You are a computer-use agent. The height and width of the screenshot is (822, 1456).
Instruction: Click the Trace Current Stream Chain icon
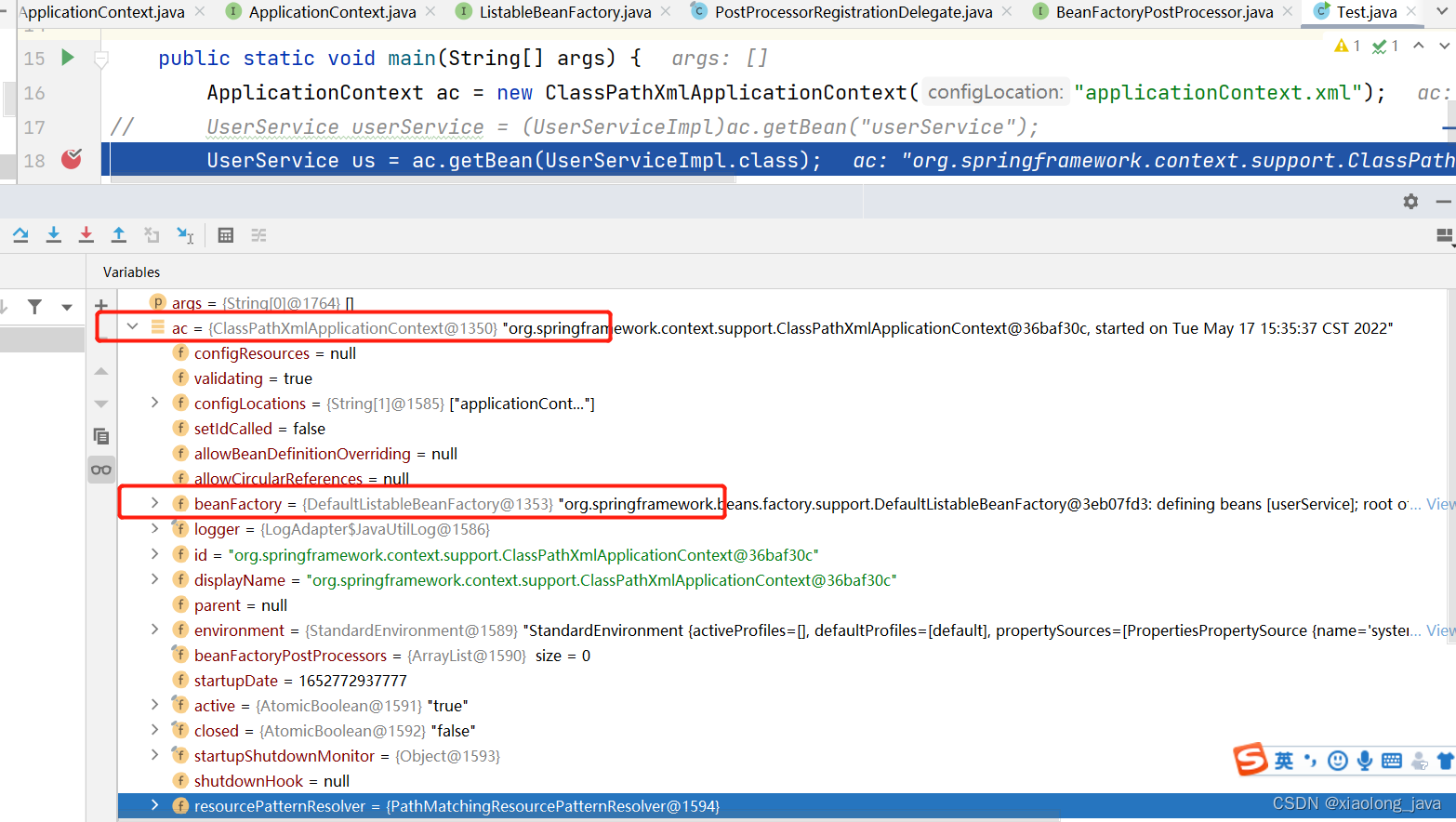[258, 235]
